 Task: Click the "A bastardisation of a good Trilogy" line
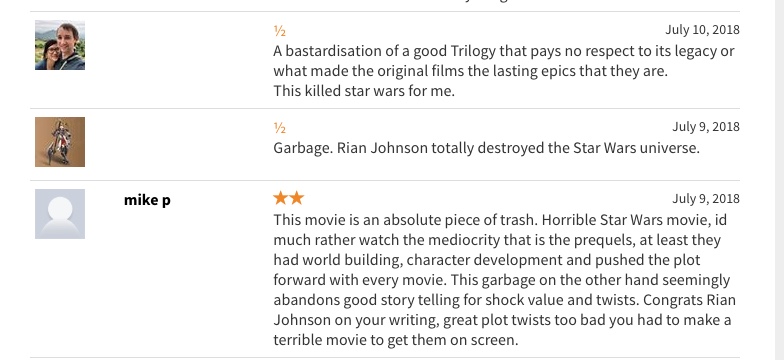tap(504, 51)
